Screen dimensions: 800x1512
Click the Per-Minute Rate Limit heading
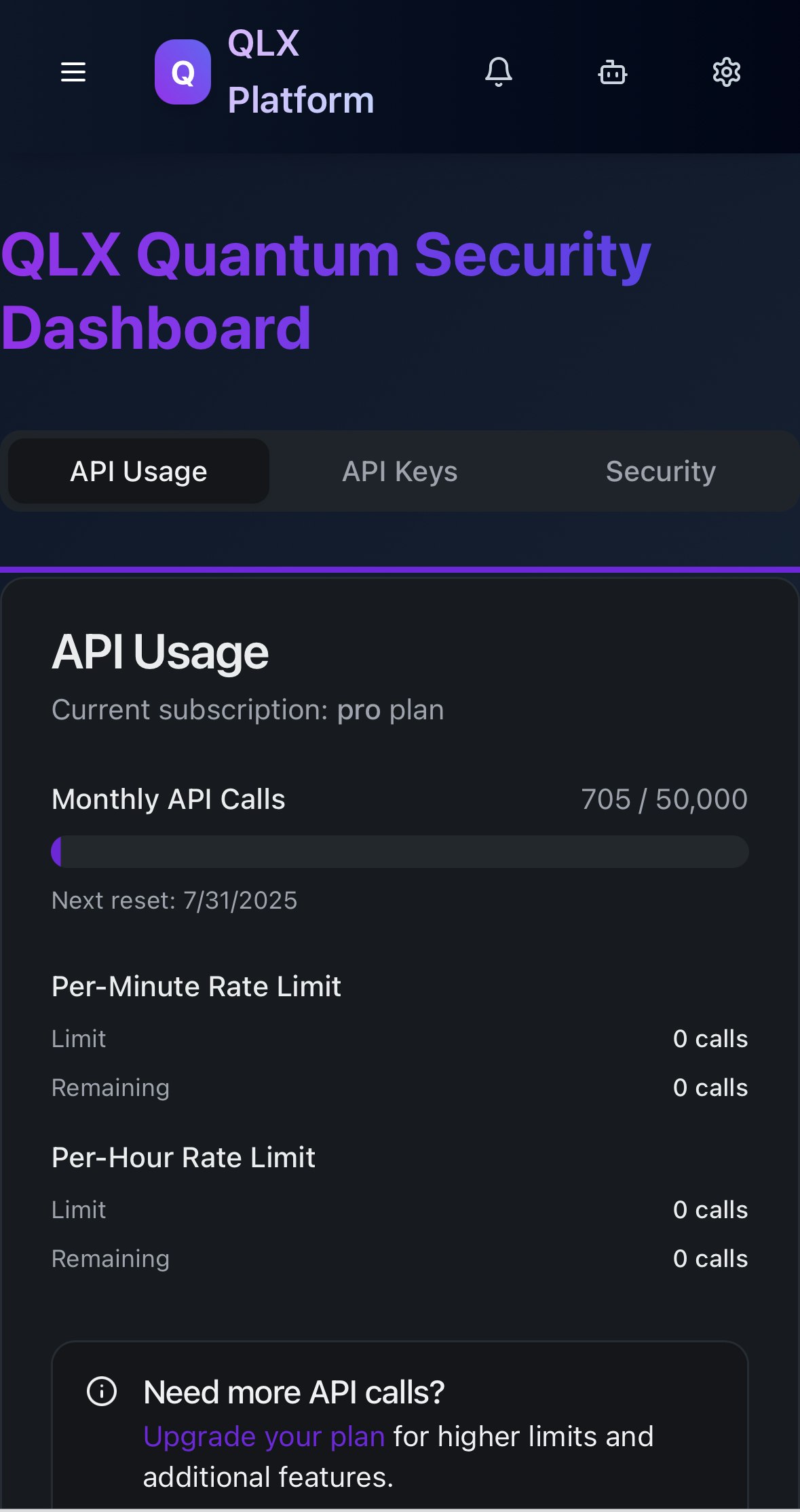tap(196, 987)
